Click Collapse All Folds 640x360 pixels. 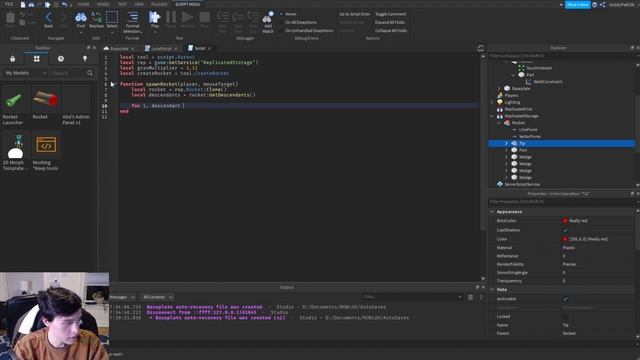click(x=391, y=31)
